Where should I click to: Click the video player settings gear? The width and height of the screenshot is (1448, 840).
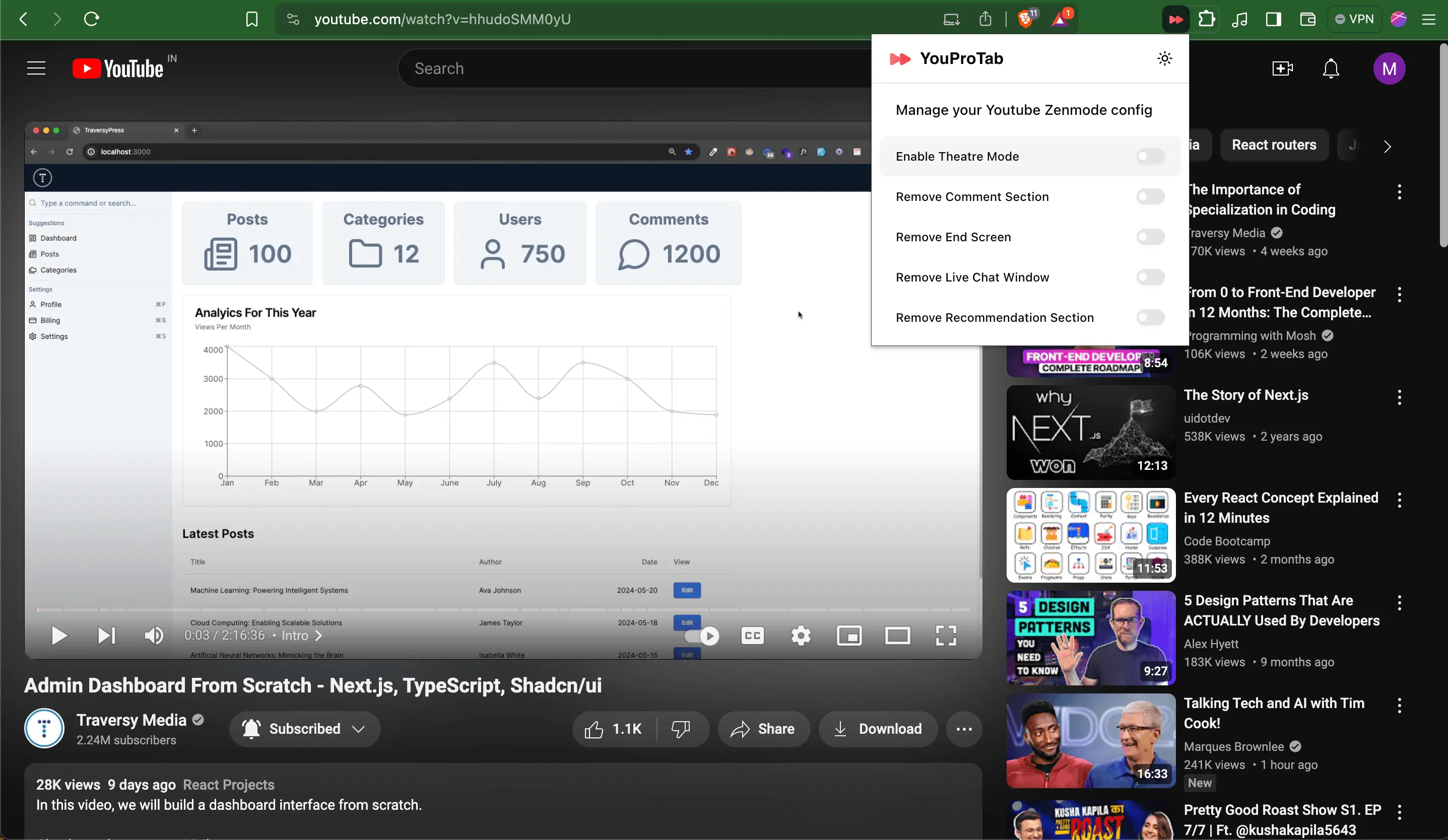[x=801, y=636]
